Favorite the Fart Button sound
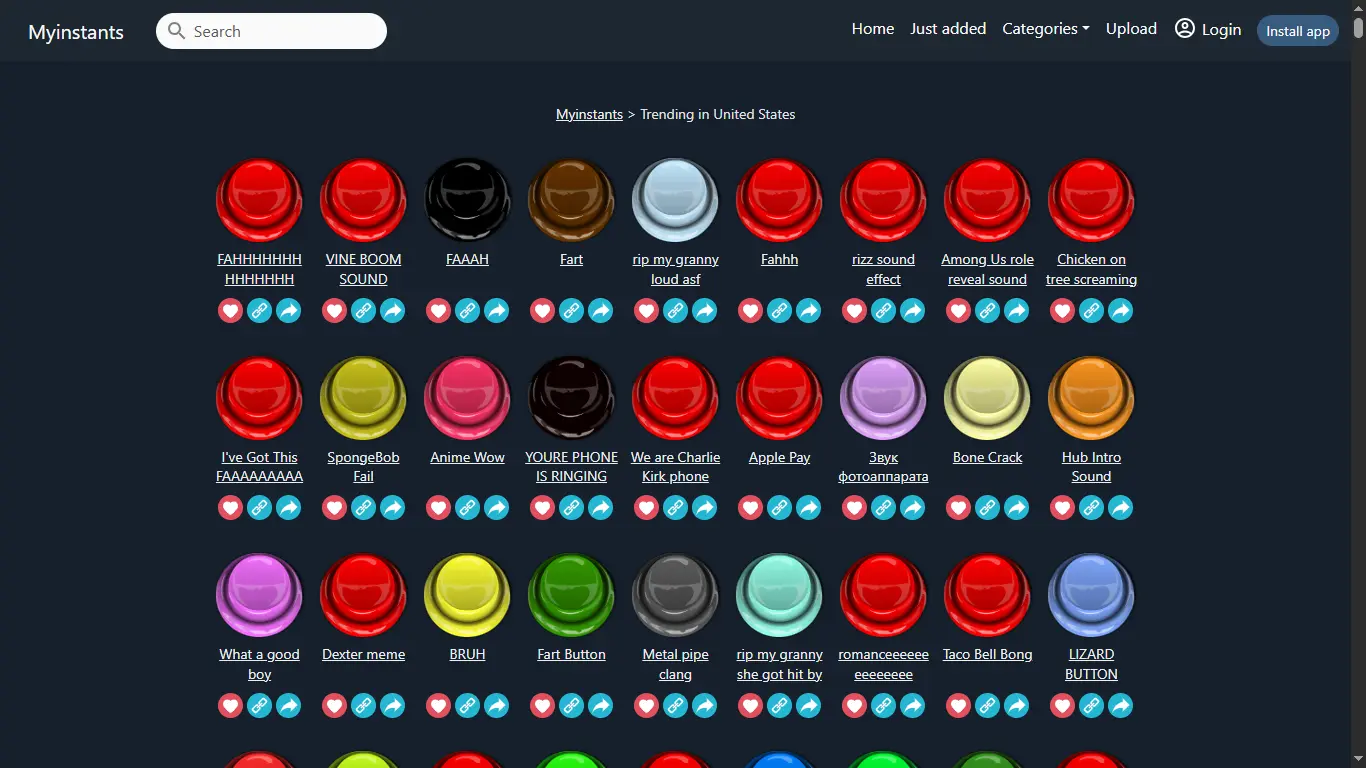1366x768 pixels. 542,706
